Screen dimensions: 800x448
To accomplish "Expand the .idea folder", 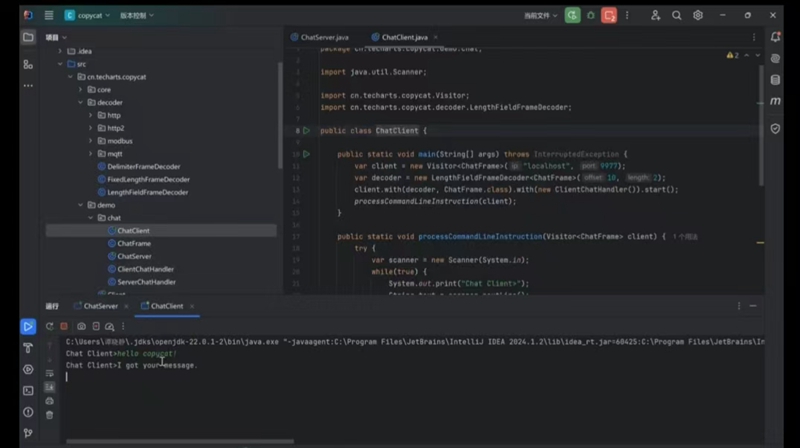I will click(x=60, y=51).
